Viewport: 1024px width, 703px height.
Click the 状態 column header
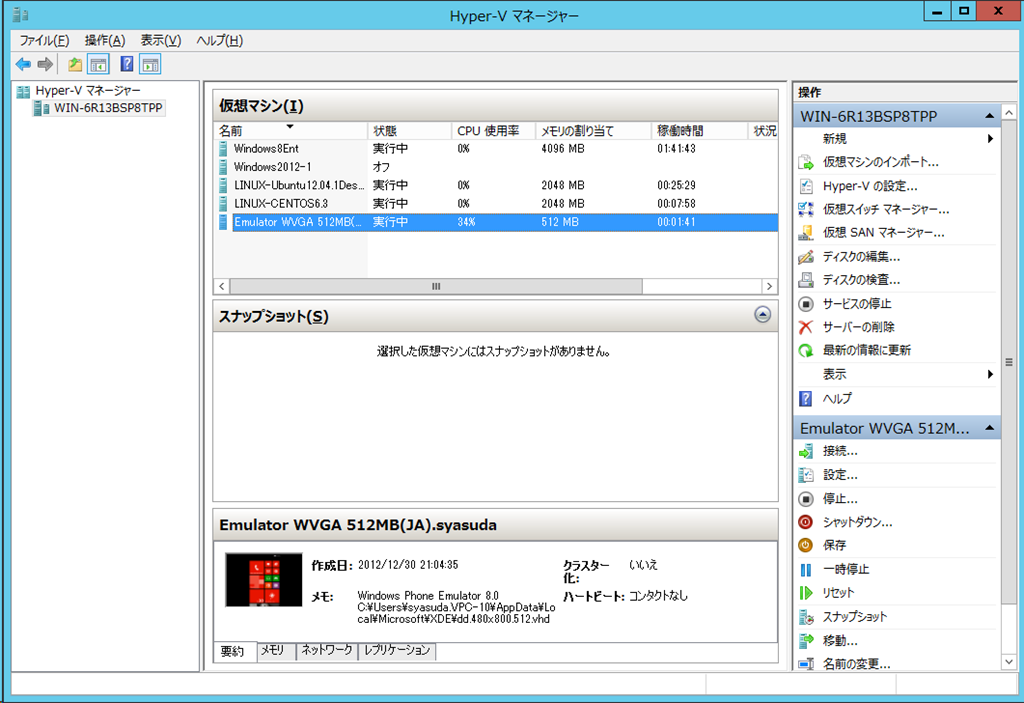click(409, 131)
